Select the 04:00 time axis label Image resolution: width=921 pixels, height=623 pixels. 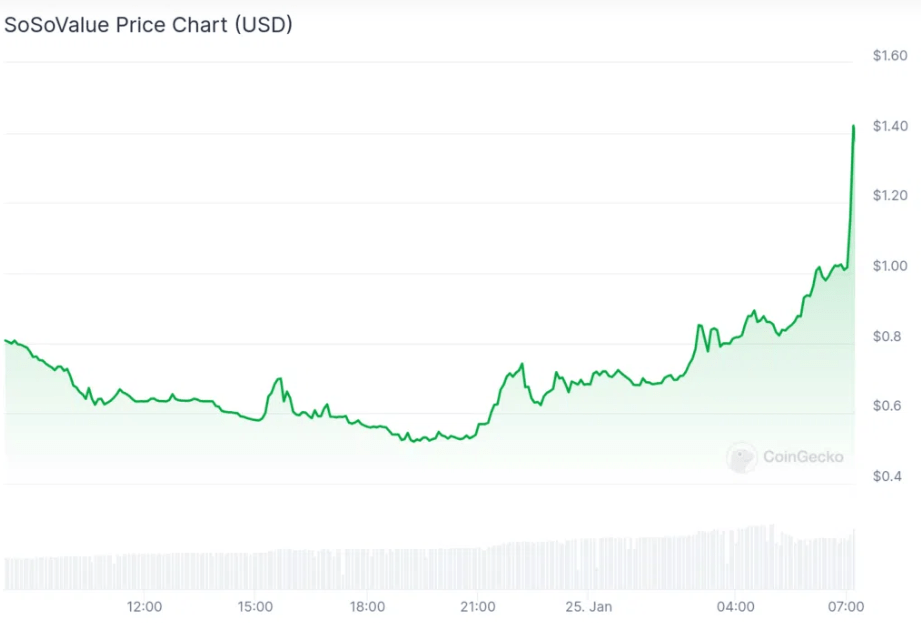tap(736, 606)
